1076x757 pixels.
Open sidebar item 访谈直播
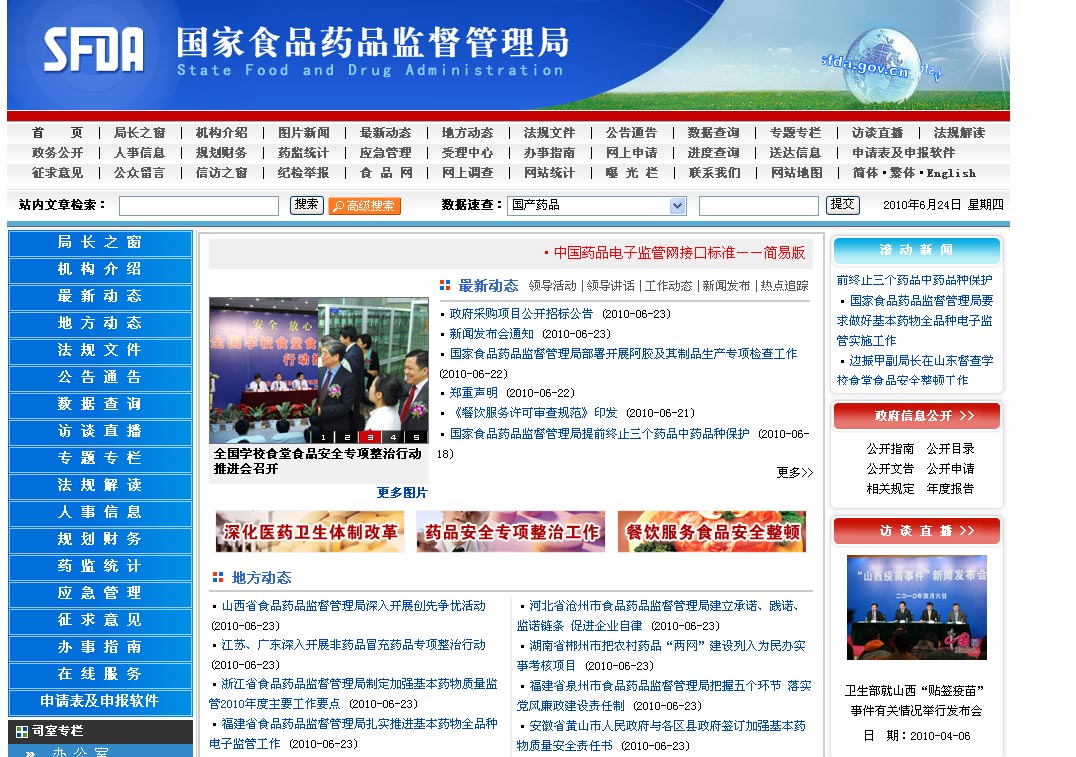pos(100,431)
